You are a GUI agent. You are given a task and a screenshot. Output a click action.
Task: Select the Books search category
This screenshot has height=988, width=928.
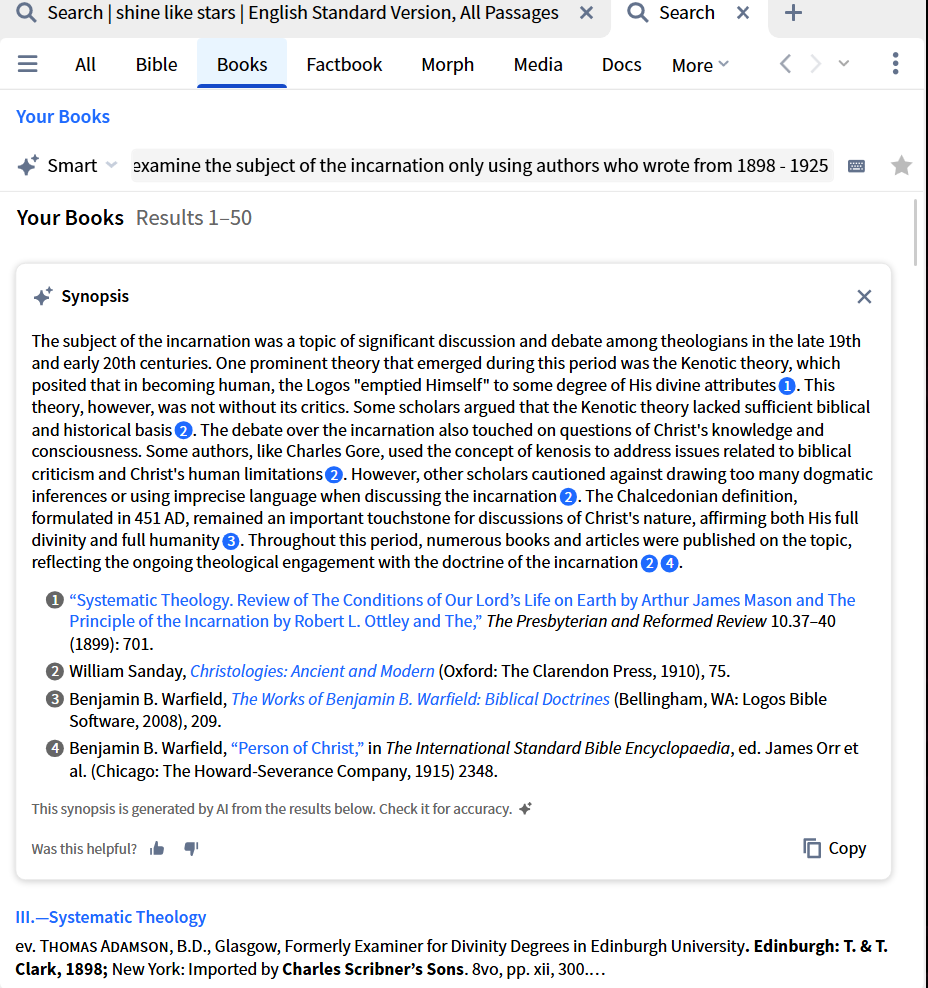[x=242, y=64]
